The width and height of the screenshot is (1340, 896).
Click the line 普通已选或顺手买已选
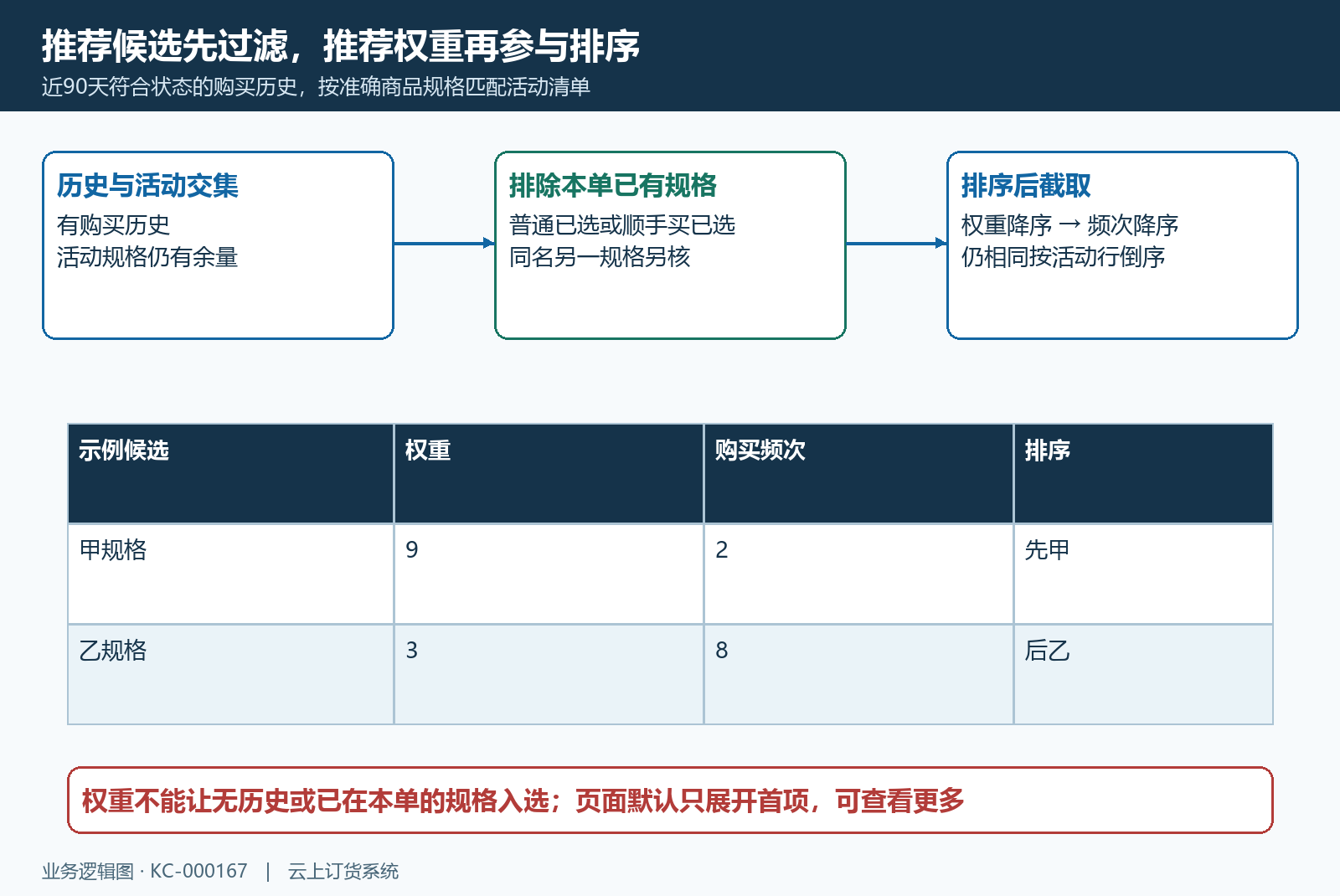(x=622, y=224)
